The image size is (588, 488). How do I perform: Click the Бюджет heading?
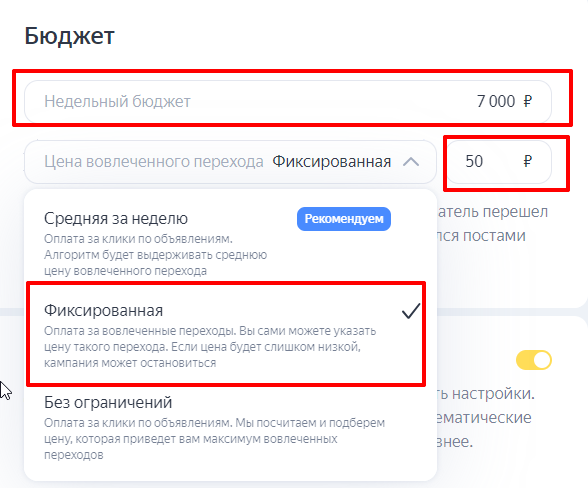(x=69, y=36)
